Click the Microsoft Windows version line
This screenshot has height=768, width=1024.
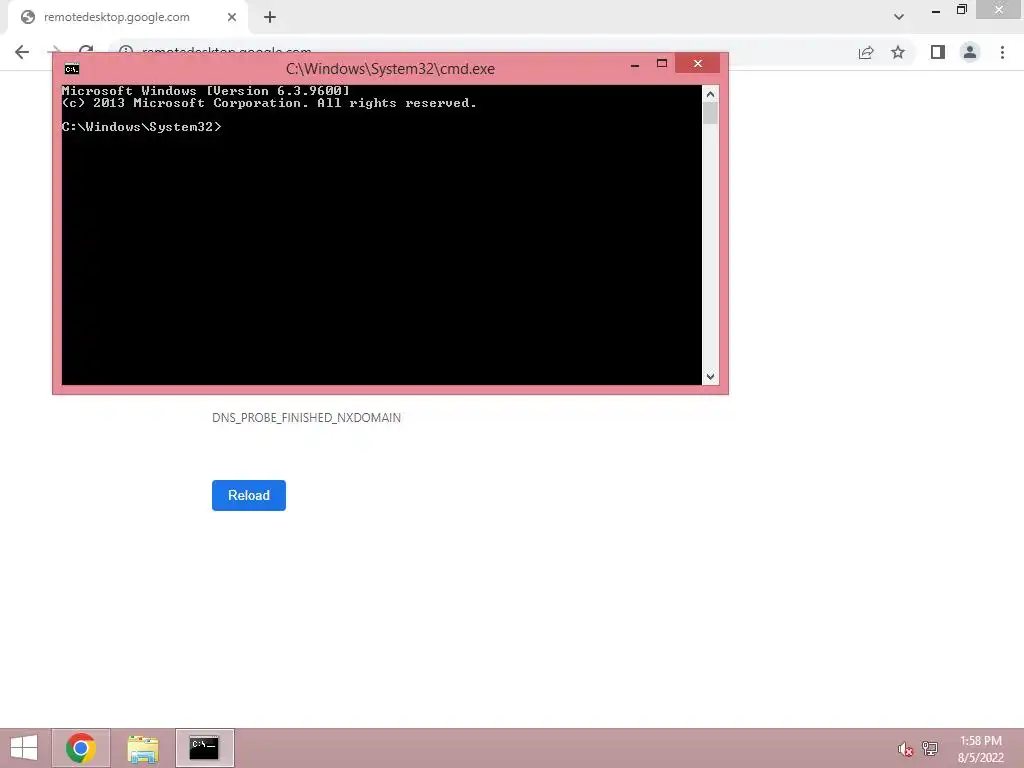[x=206, y=91]
